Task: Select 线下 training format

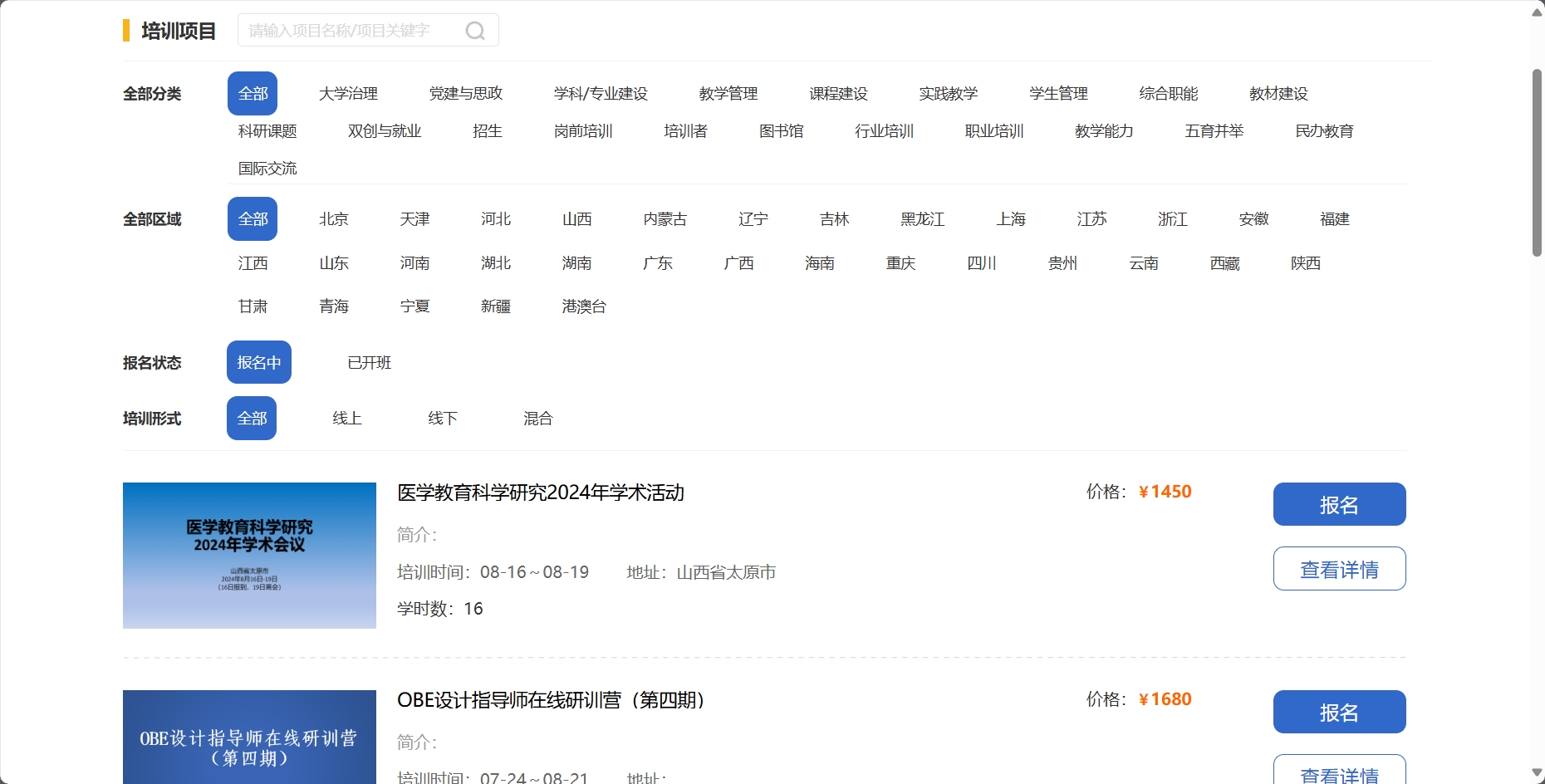Action: (x=443, y=419)
